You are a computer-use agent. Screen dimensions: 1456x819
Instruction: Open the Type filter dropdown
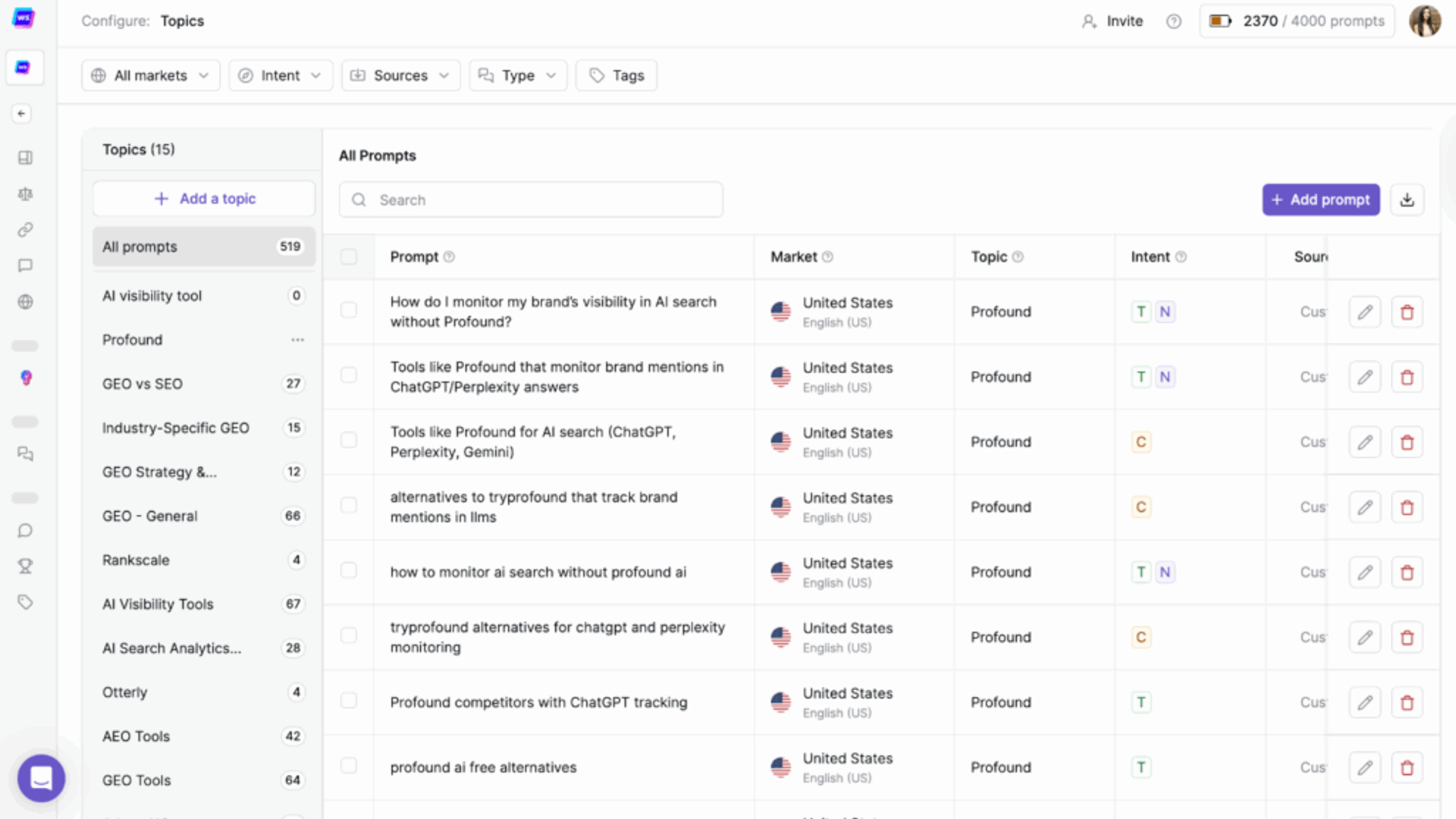(x=518, y=75)
